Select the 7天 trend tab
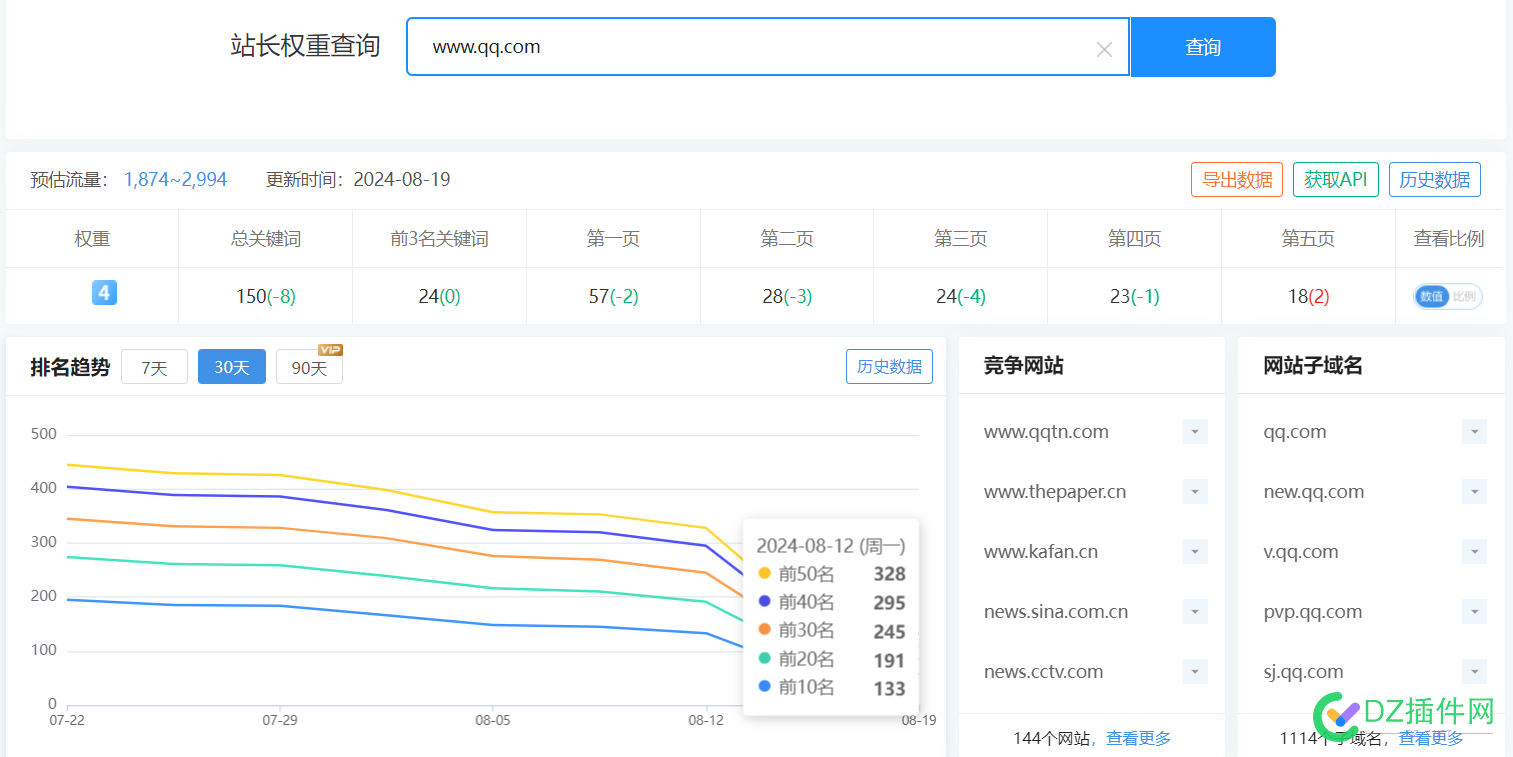Viewport: 1513px width, 757px height. (x=154, y=367)
